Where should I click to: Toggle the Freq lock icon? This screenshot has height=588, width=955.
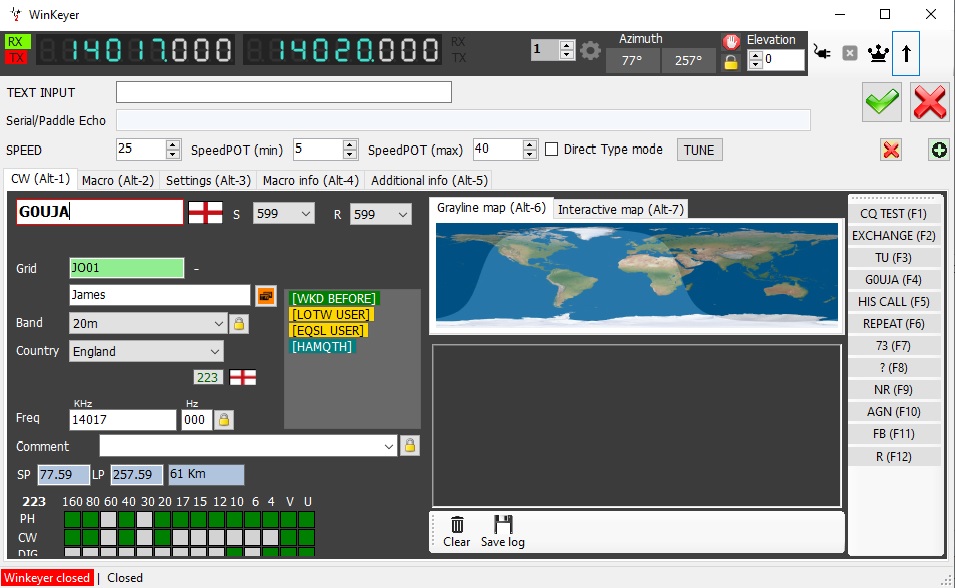click(x=224, y=420)
